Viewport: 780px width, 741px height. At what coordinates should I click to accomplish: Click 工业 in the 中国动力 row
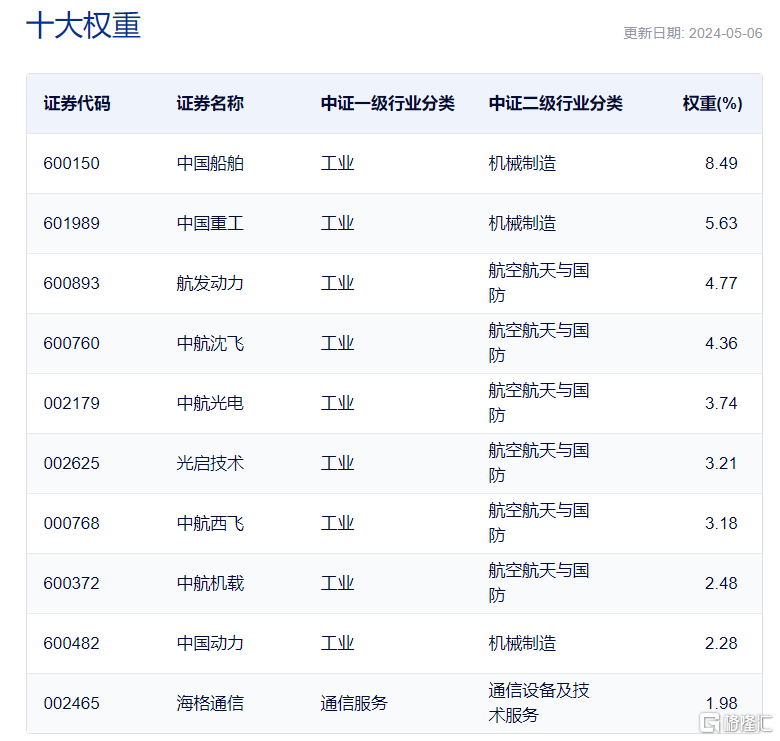tap(337, 643)
